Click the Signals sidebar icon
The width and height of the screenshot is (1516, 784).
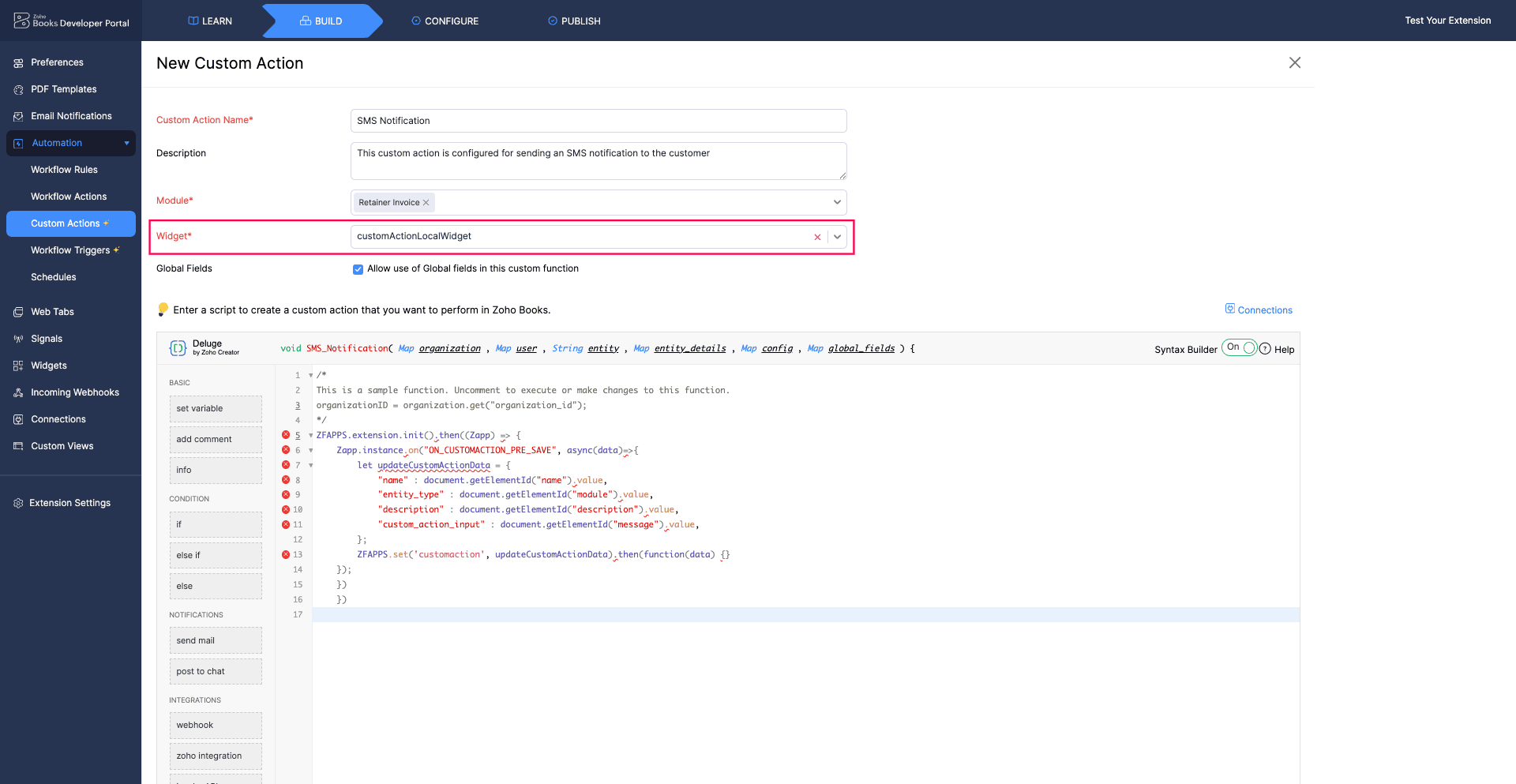[18, 339]
